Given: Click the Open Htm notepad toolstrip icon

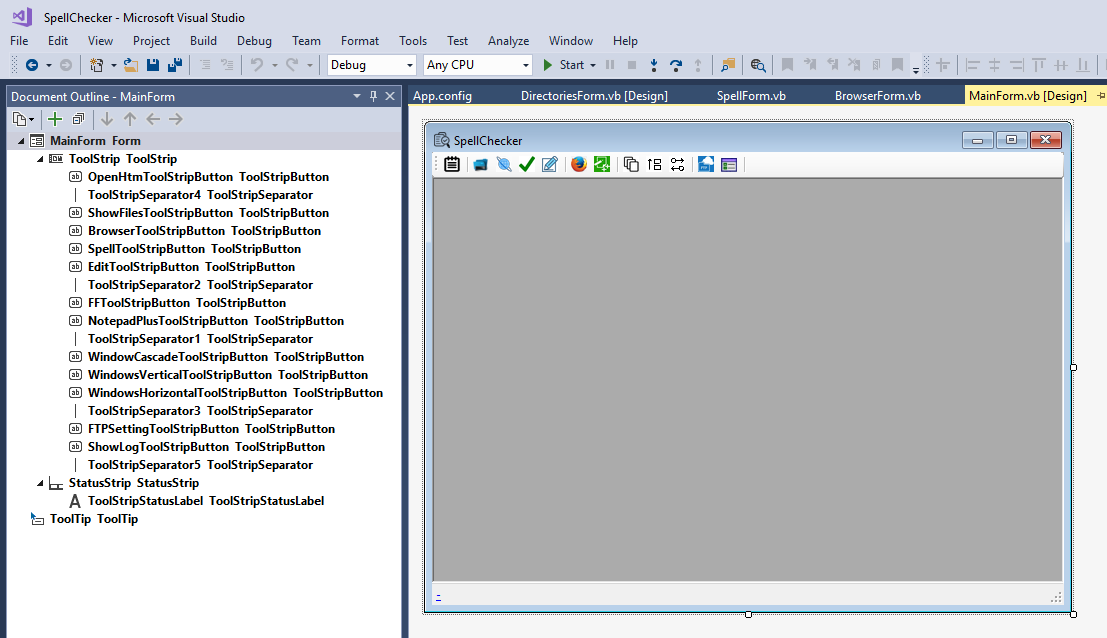Looking at the screenshot, I should coord(452,164).
